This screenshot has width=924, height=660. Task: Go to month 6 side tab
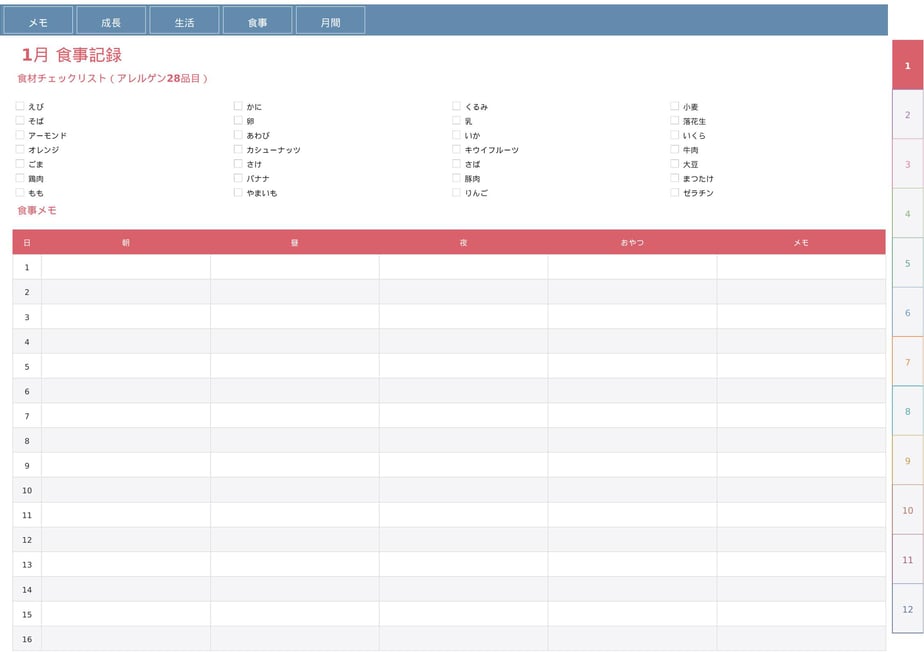(x=908, y=312)
